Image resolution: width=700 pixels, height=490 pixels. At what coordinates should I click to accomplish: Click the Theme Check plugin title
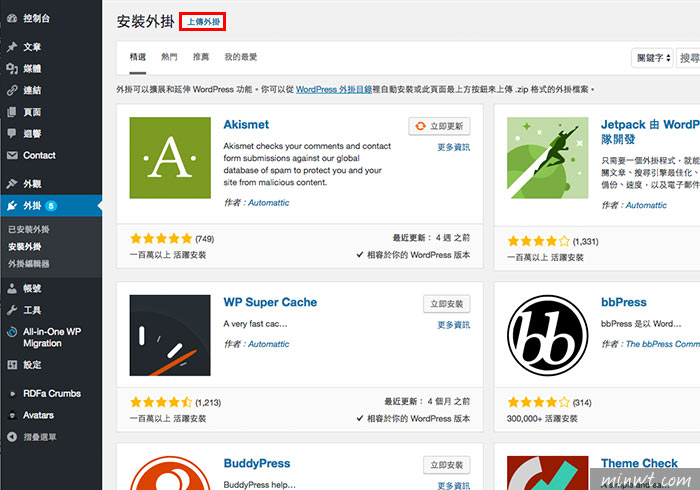tap(639, 463)
